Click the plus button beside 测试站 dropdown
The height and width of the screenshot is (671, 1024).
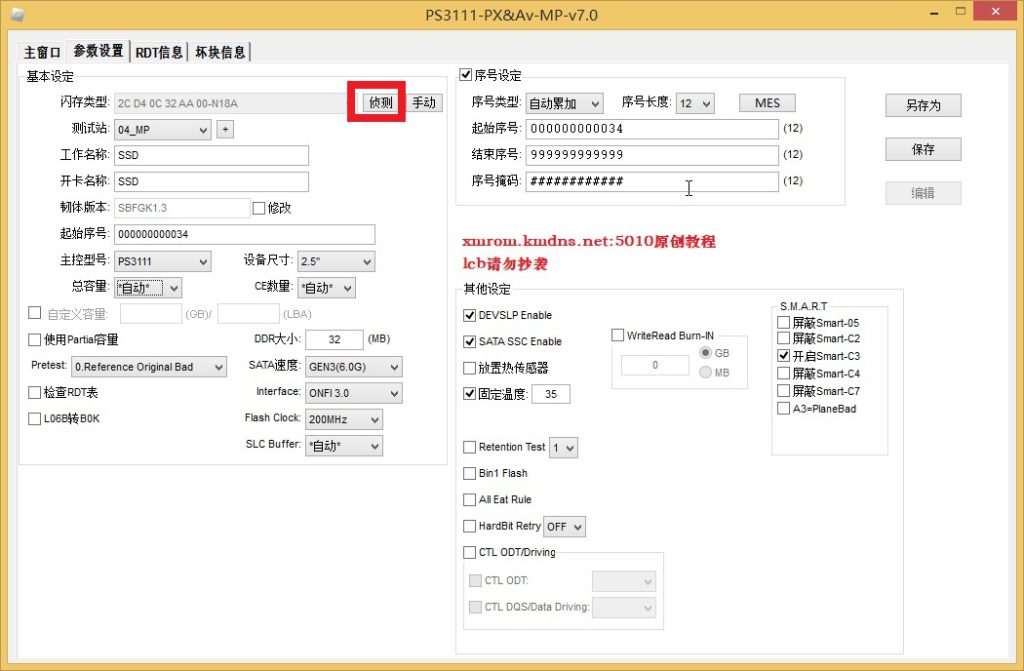click(x=225, y=129)
